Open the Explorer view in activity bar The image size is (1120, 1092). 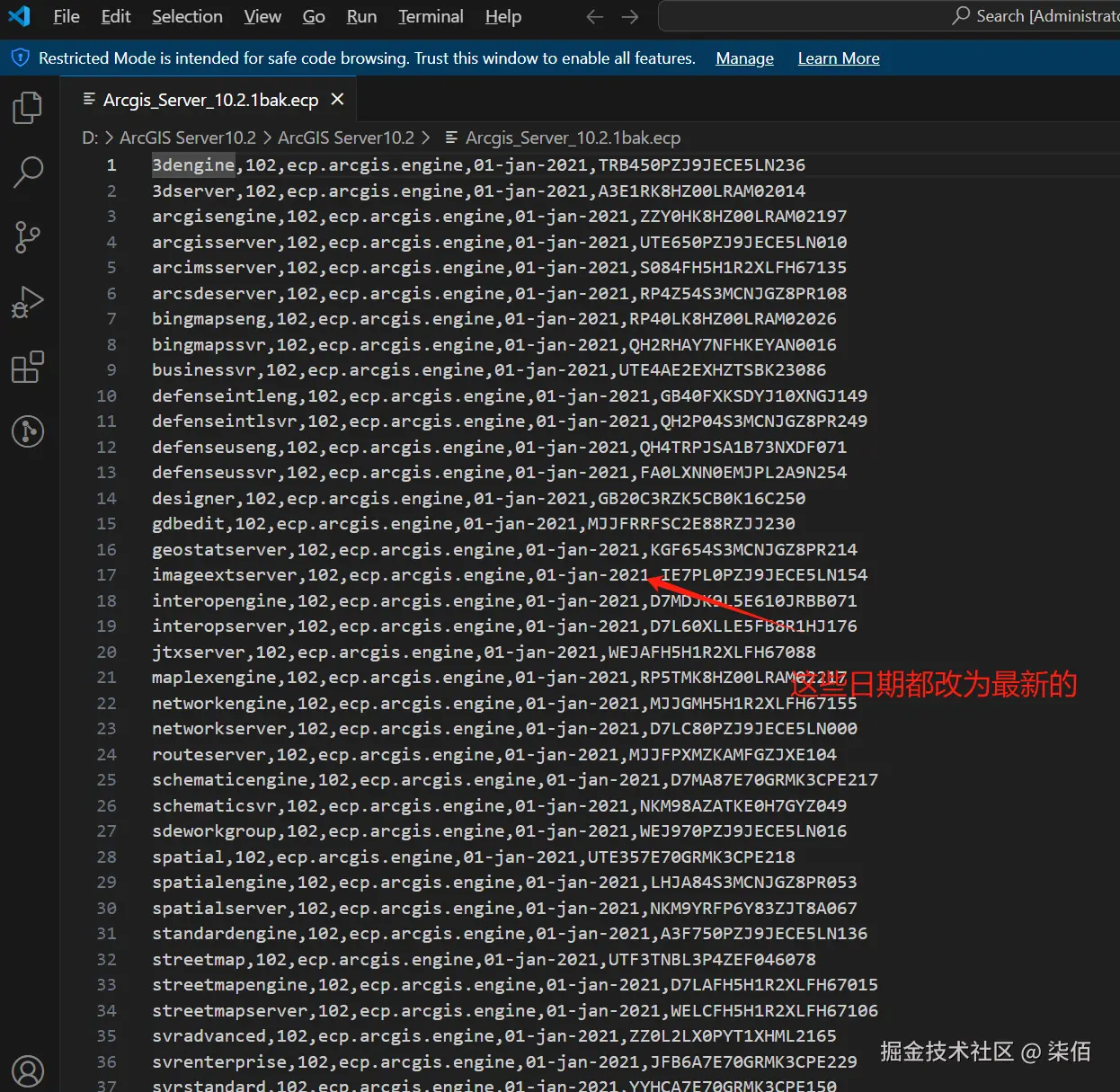coord(28,107)
